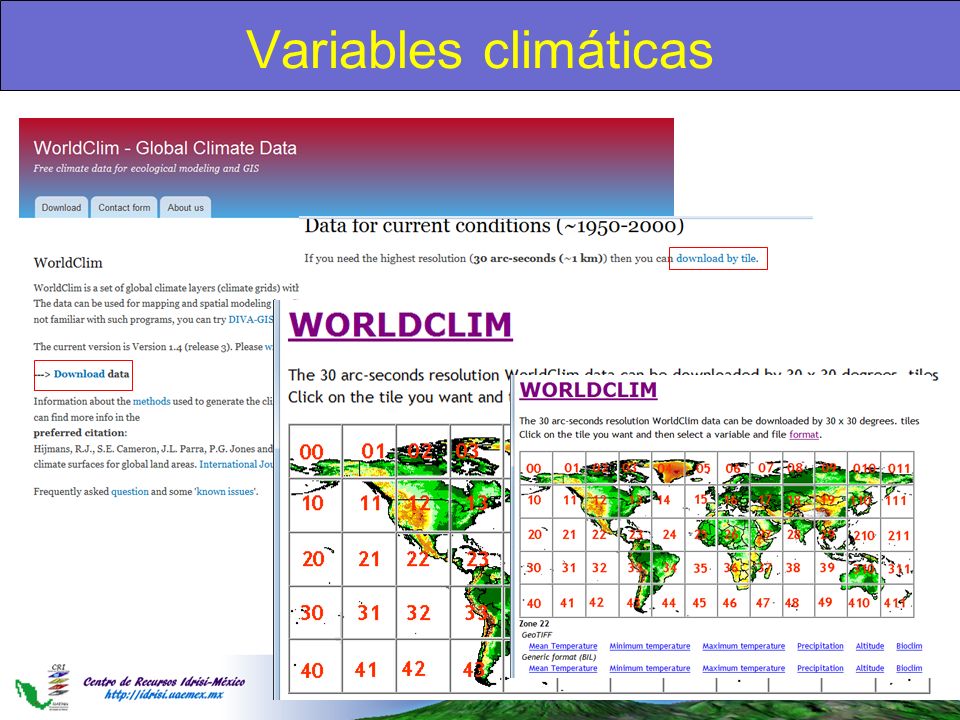Viewport: 960px width, 720px height.
Task: Click the download by tile link
Action: (717, 258)
